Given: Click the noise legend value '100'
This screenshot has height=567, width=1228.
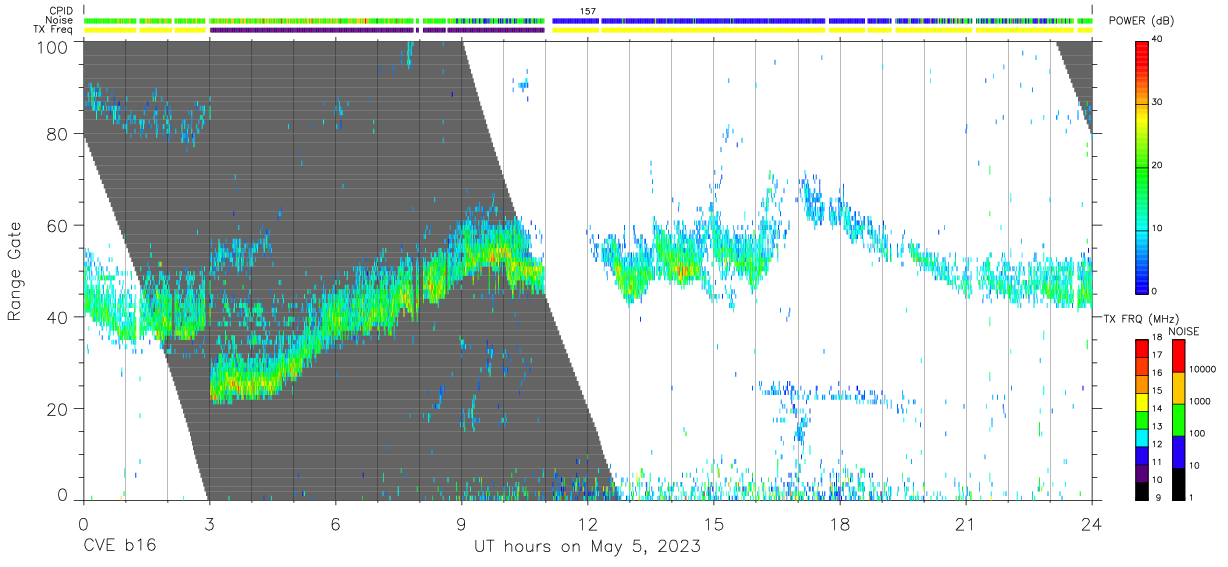Looking at the screenshot, I should click(1199, 433).
